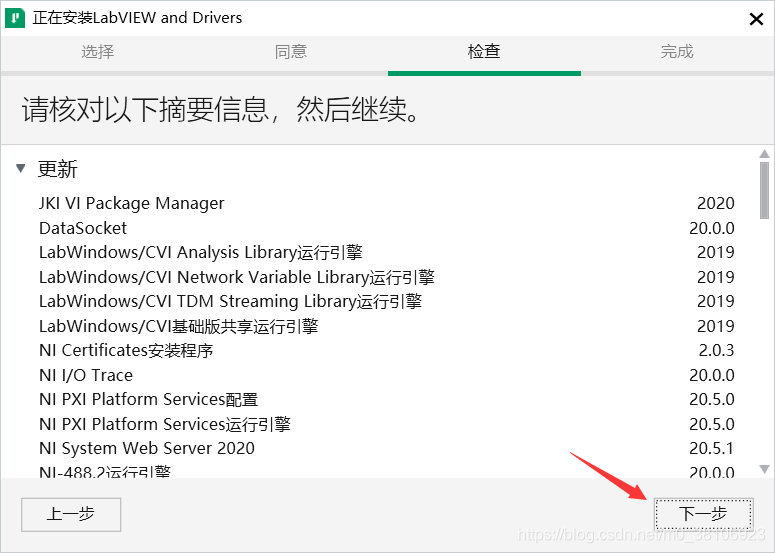Click version 2020 of JKI VI Package Manager
The height and width of the screenshot is (553, 775).
point(716,203)
